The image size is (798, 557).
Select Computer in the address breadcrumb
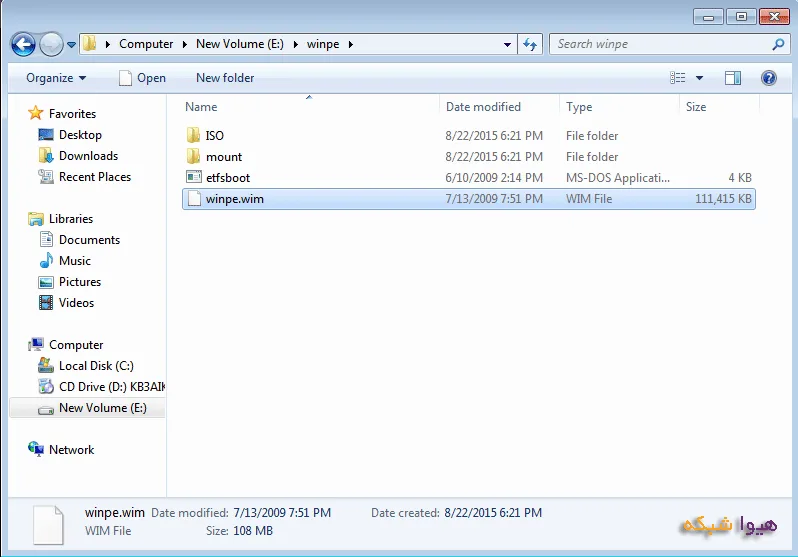[146, 44]
